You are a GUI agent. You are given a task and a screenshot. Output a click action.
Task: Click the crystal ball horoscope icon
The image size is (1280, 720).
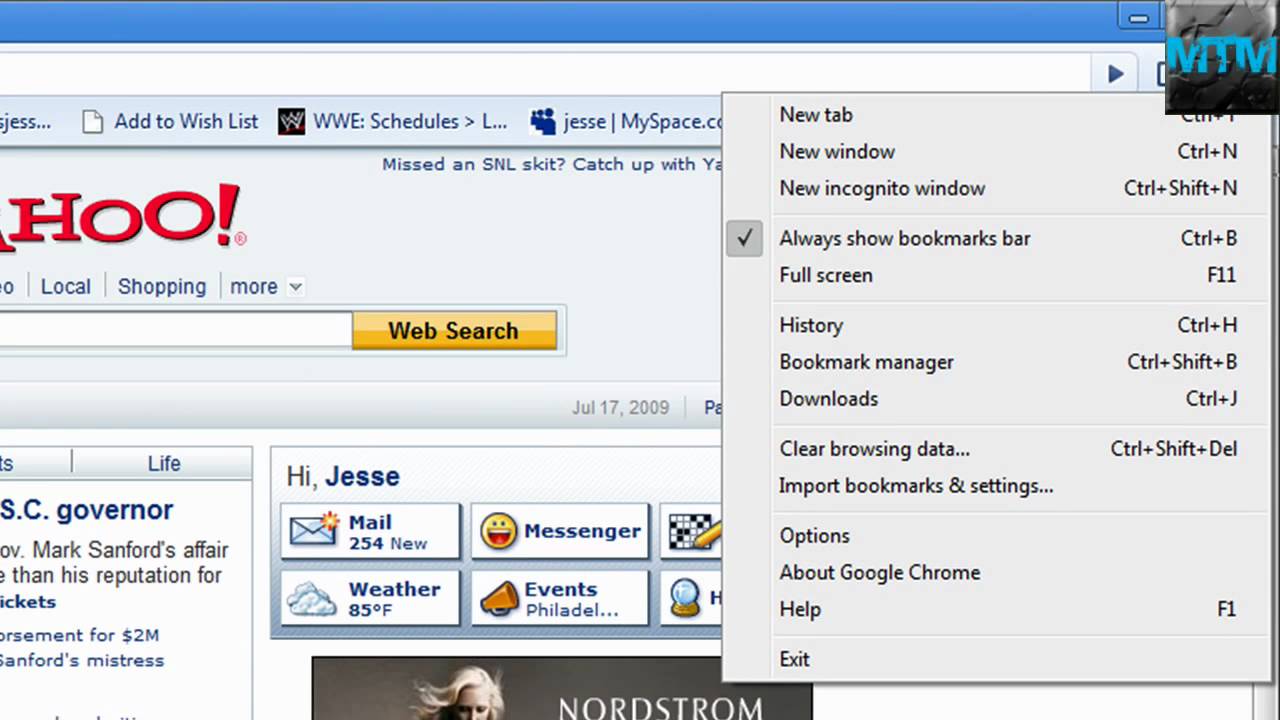(x=686, y=598)
